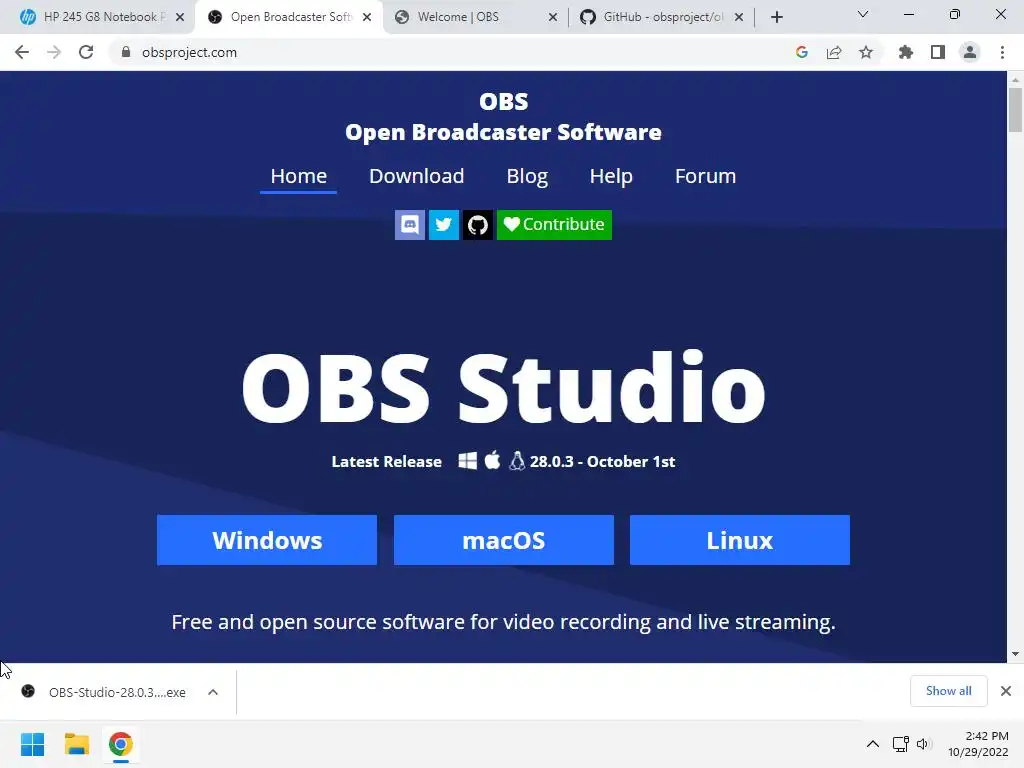The image size is (1024, 768).
Task: Download OBS Studio for macOS
Action: click(504, 540)
